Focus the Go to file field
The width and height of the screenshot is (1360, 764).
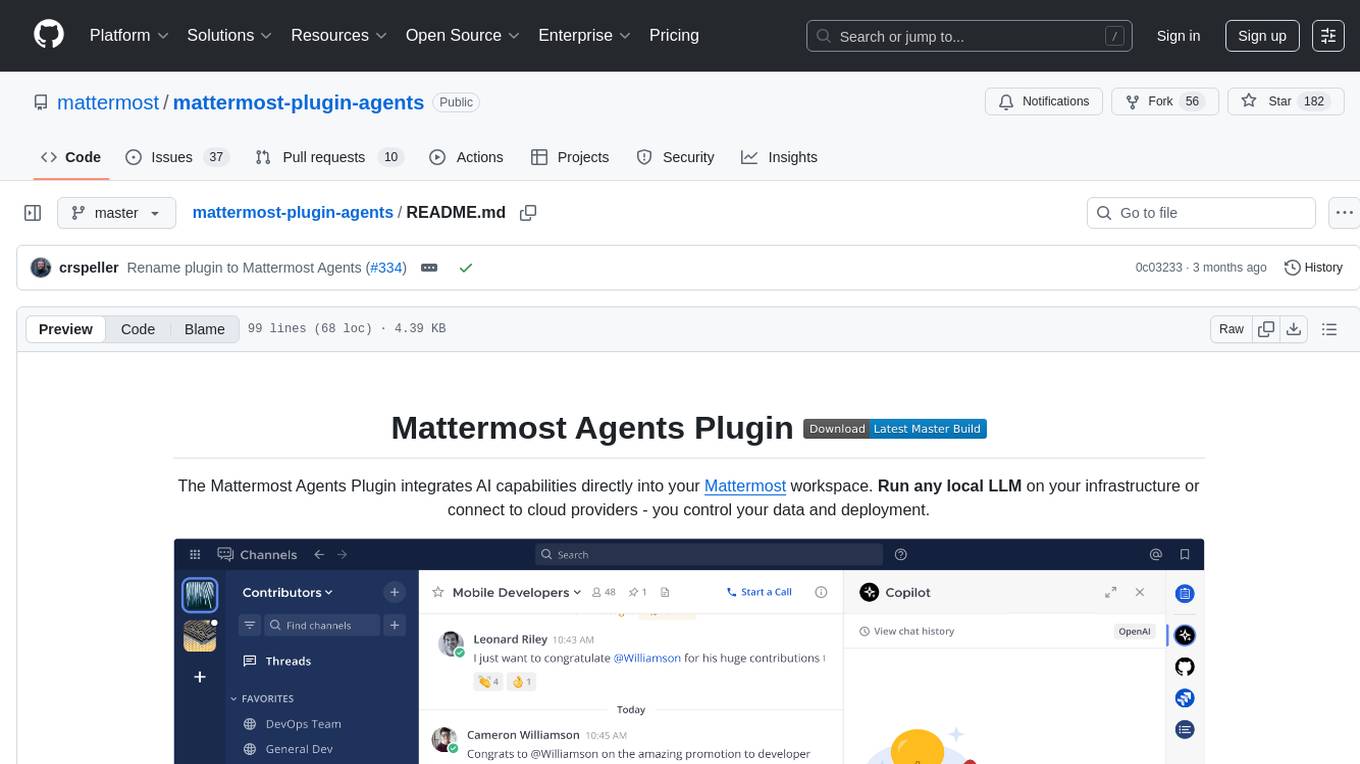point(1201,213)
